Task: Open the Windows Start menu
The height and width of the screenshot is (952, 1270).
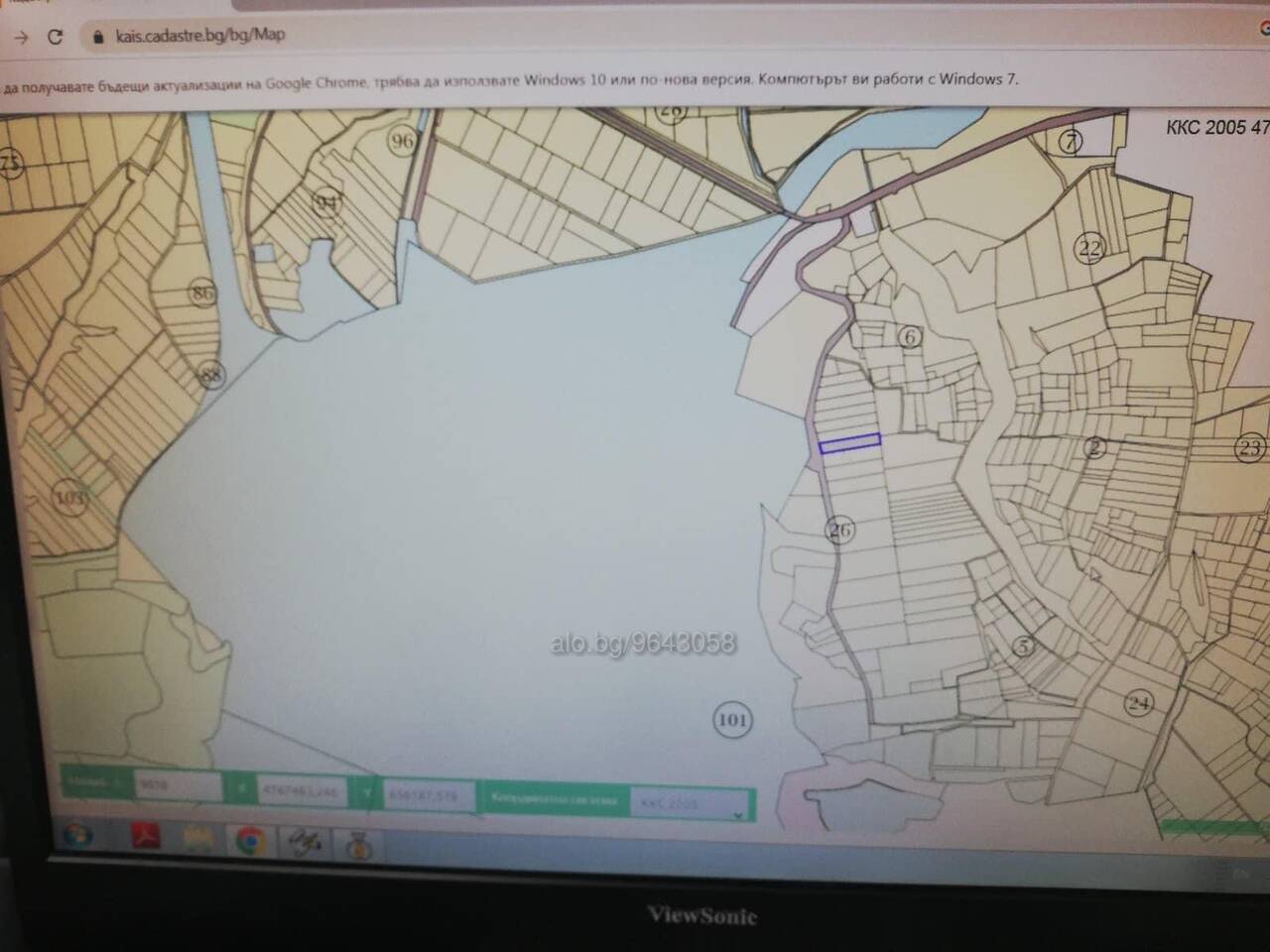Action: 78,835
